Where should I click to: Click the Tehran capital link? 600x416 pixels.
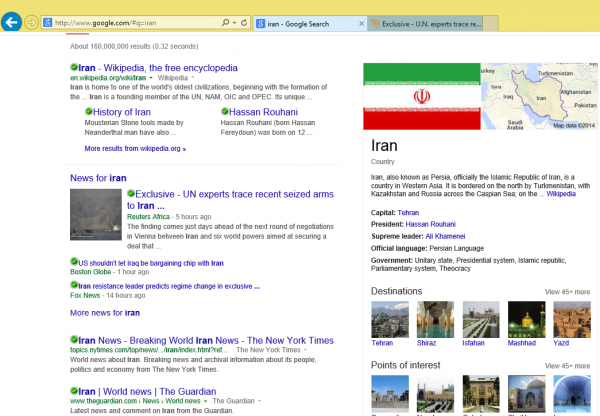pyautogui.click(x=408, y=213)
